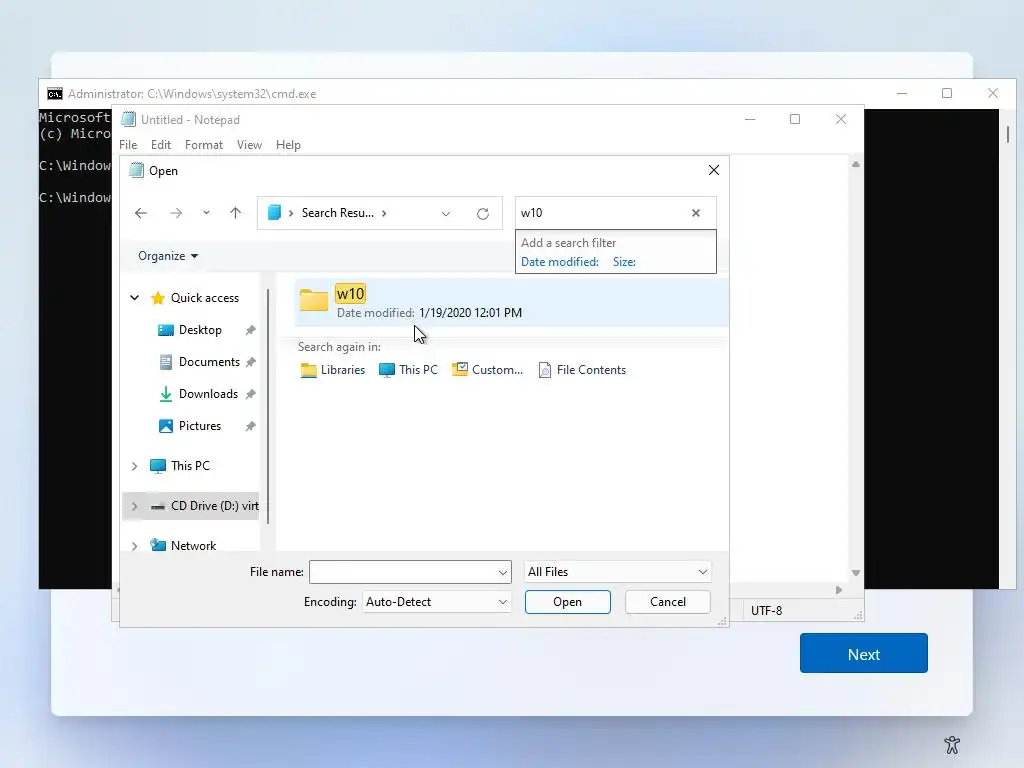1024x768 pixels.
Task: Open the File name dropdown arrow
Action: pyautogui.click(x=503, y=572)
